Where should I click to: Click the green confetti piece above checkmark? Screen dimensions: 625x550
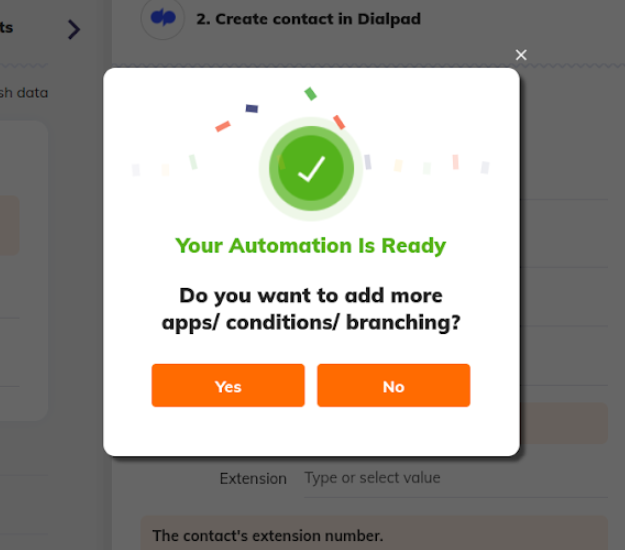pos(311,94)
